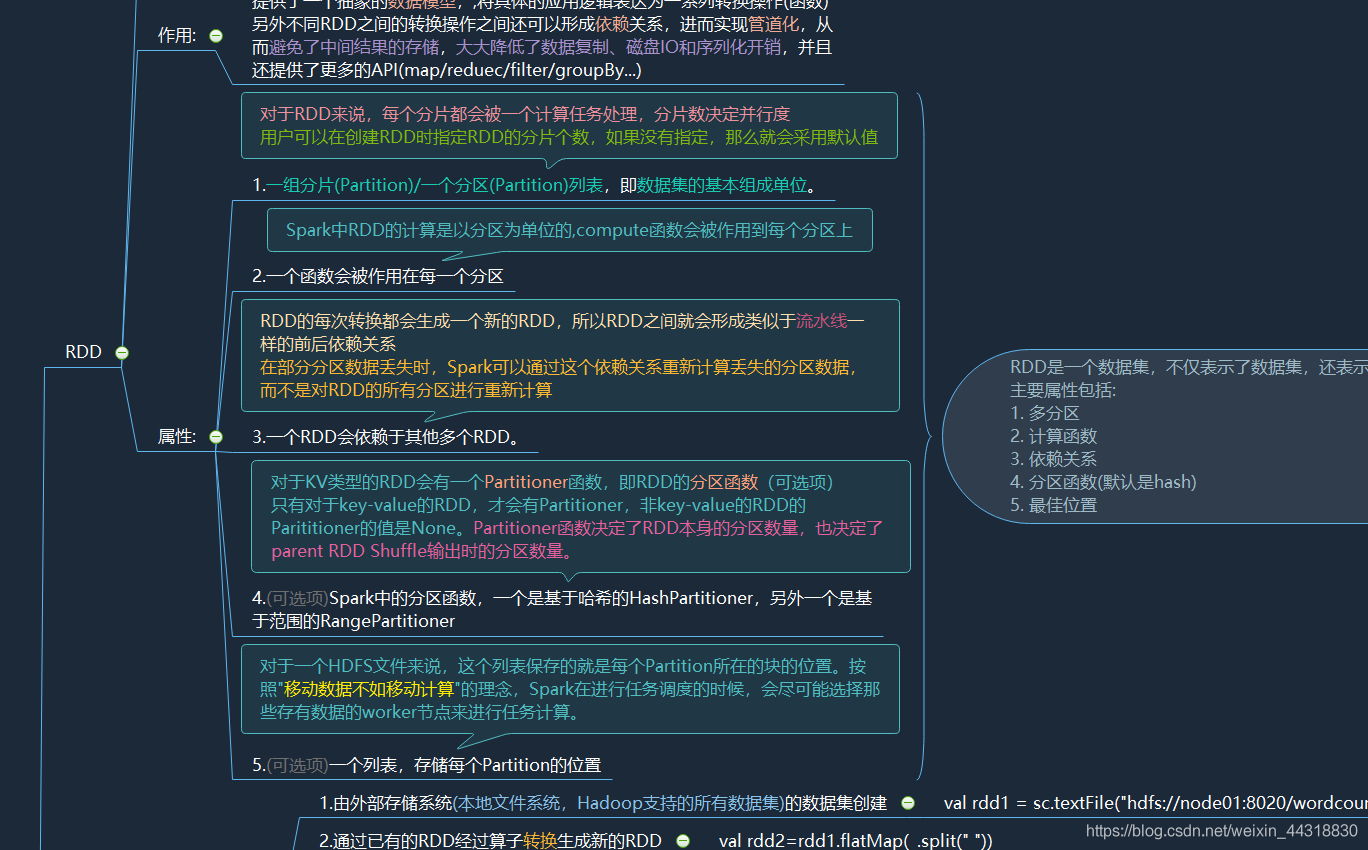Select the 属性: topic label
Screen dimensions: 1368x850
pyautogui.click(x=177, y=437)
